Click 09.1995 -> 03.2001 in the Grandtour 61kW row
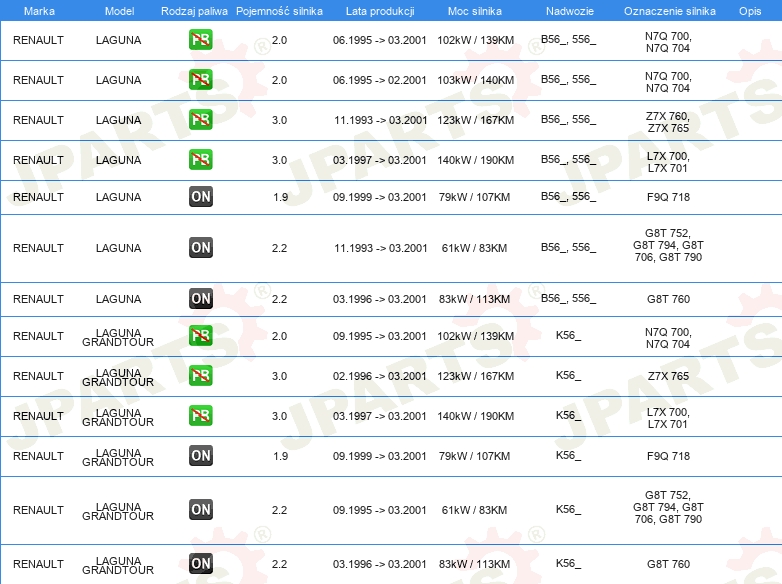Screen dimensions: 782x584 point(380,510)
